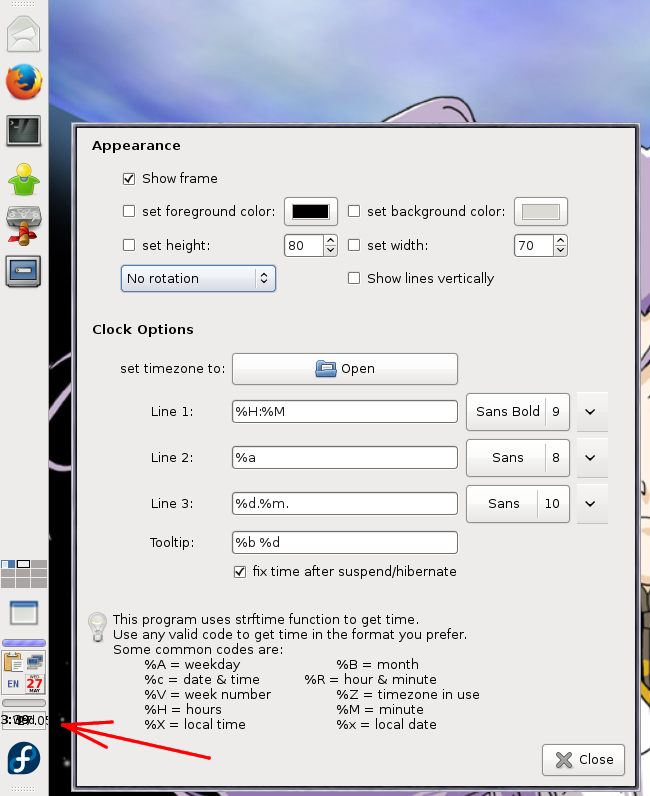The image size is (650, 796).
Task: Toggle fix time after suspend/hibernate
Action: coord(240,572)
